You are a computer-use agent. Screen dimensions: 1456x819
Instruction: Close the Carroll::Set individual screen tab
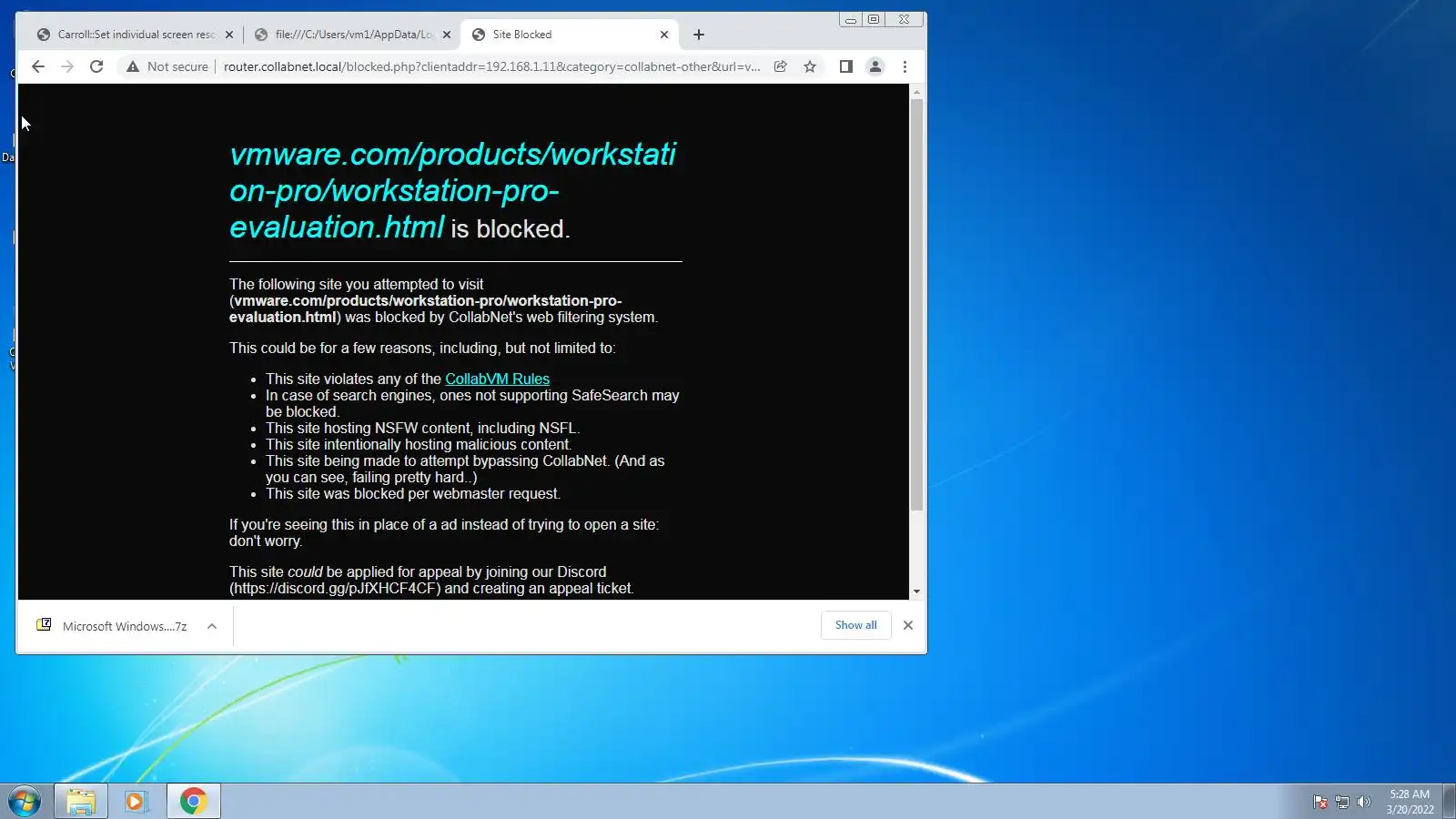coord(229,35)
